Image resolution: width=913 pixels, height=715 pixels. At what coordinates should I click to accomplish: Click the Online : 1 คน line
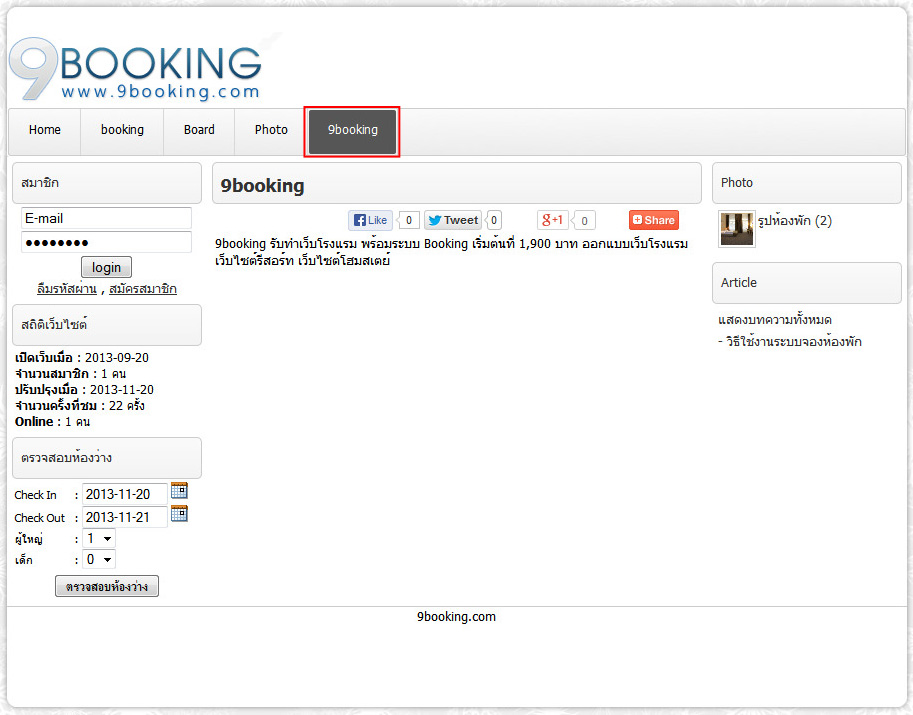tap(52, 422)
